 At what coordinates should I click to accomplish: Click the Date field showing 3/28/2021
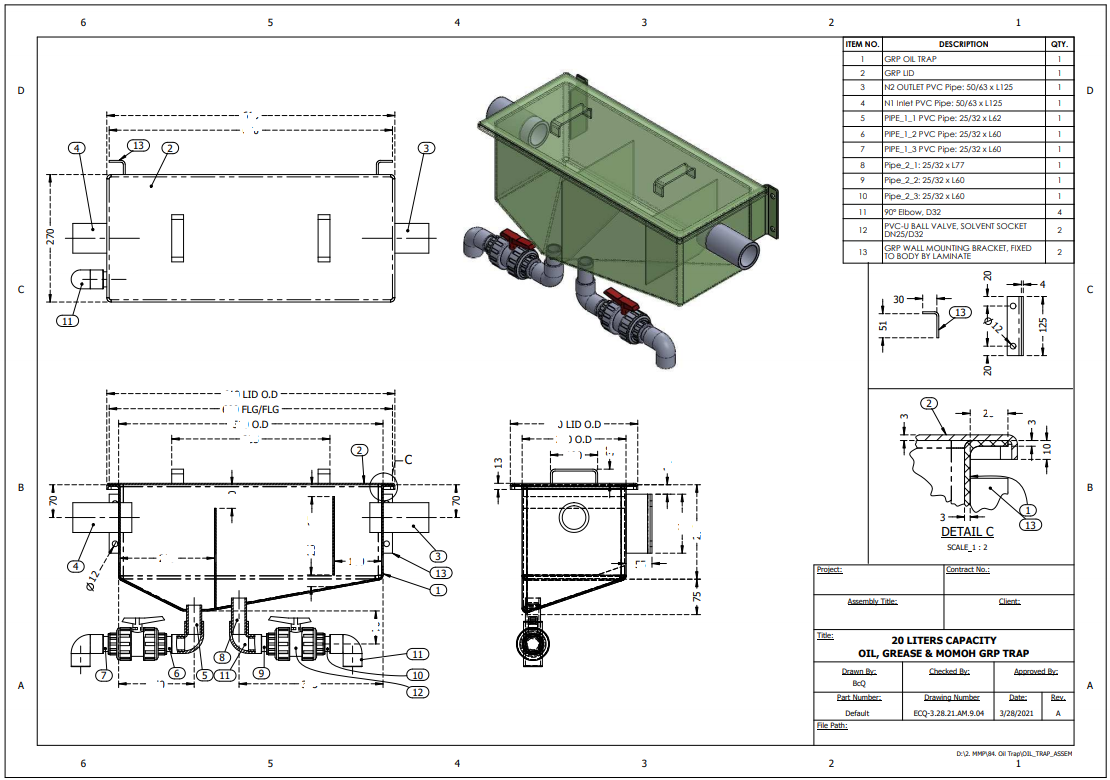coord(1017,713)
